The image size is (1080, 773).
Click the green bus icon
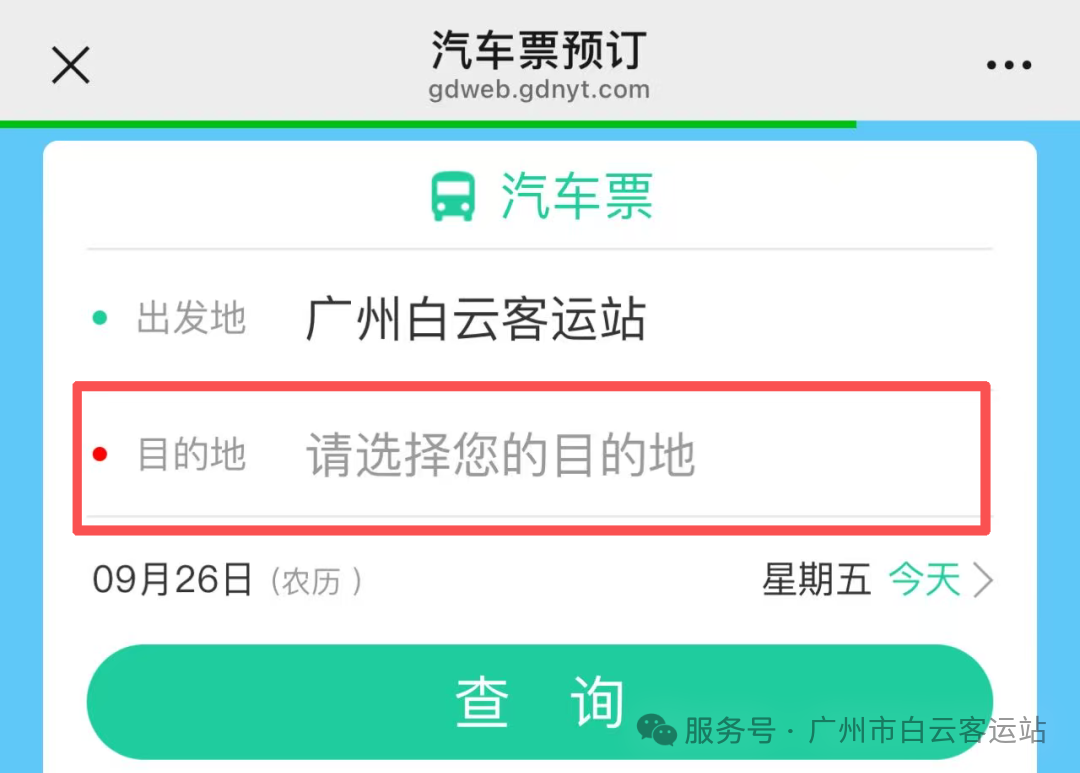coord(453,196)
